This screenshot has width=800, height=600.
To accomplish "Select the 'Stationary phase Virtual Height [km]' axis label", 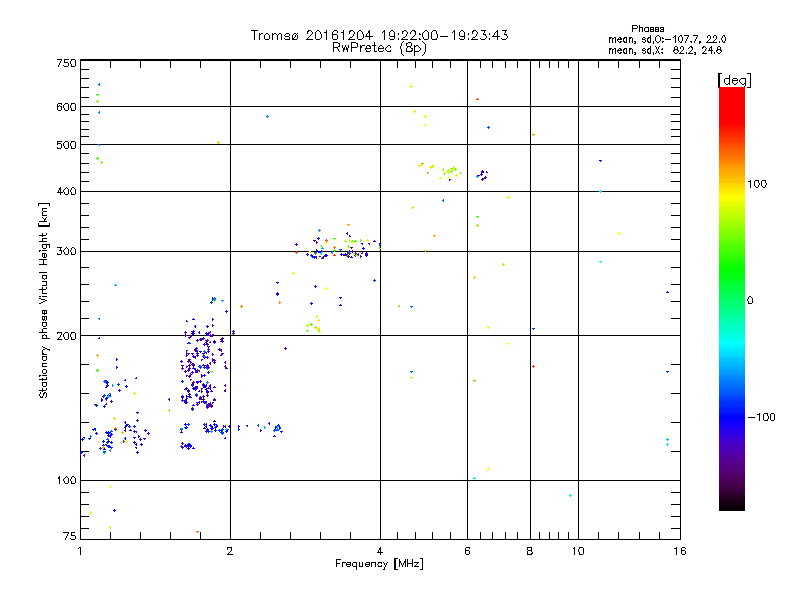I will point(43,300).
